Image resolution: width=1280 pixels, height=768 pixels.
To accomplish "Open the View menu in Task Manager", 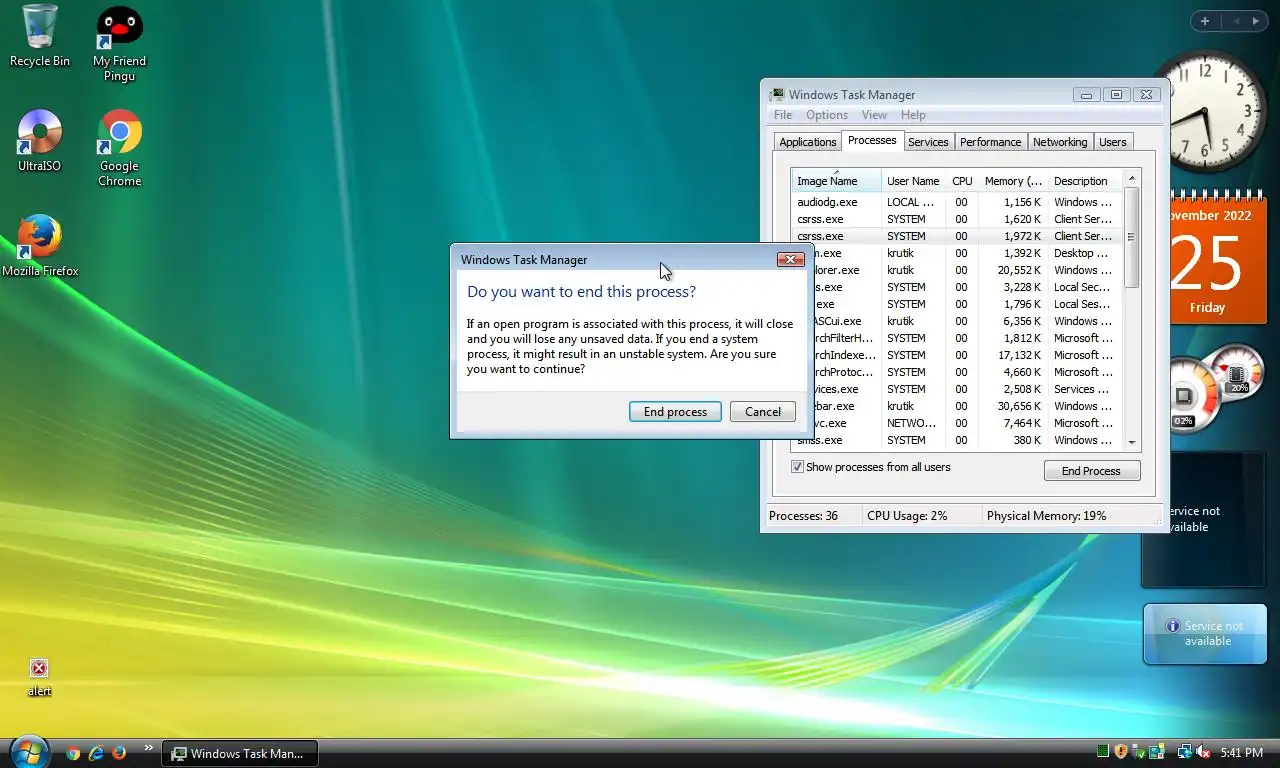I will point(874,115).
